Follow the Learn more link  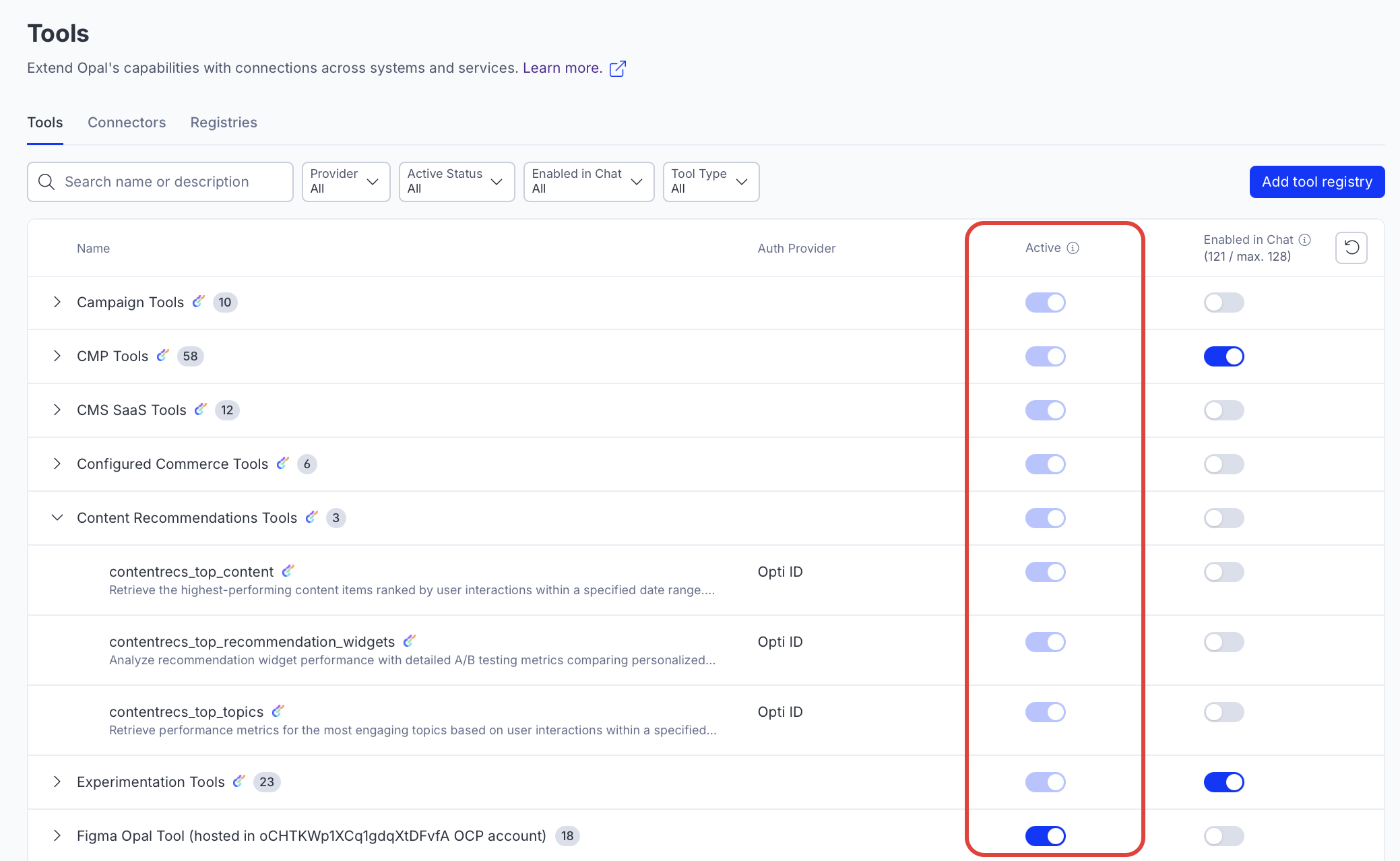pos(562,68)
